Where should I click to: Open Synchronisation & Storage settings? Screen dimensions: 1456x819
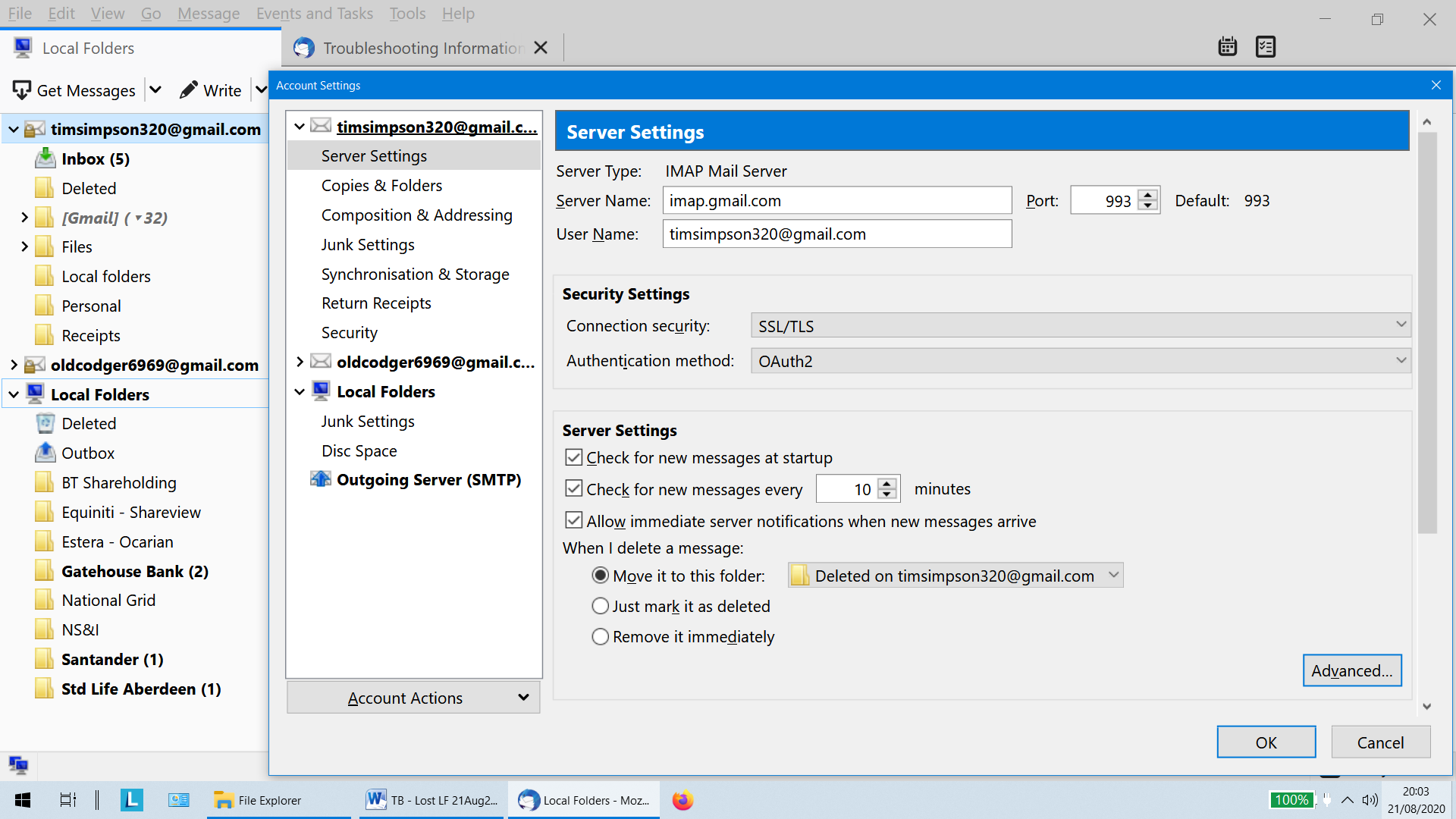coord(415,274)
